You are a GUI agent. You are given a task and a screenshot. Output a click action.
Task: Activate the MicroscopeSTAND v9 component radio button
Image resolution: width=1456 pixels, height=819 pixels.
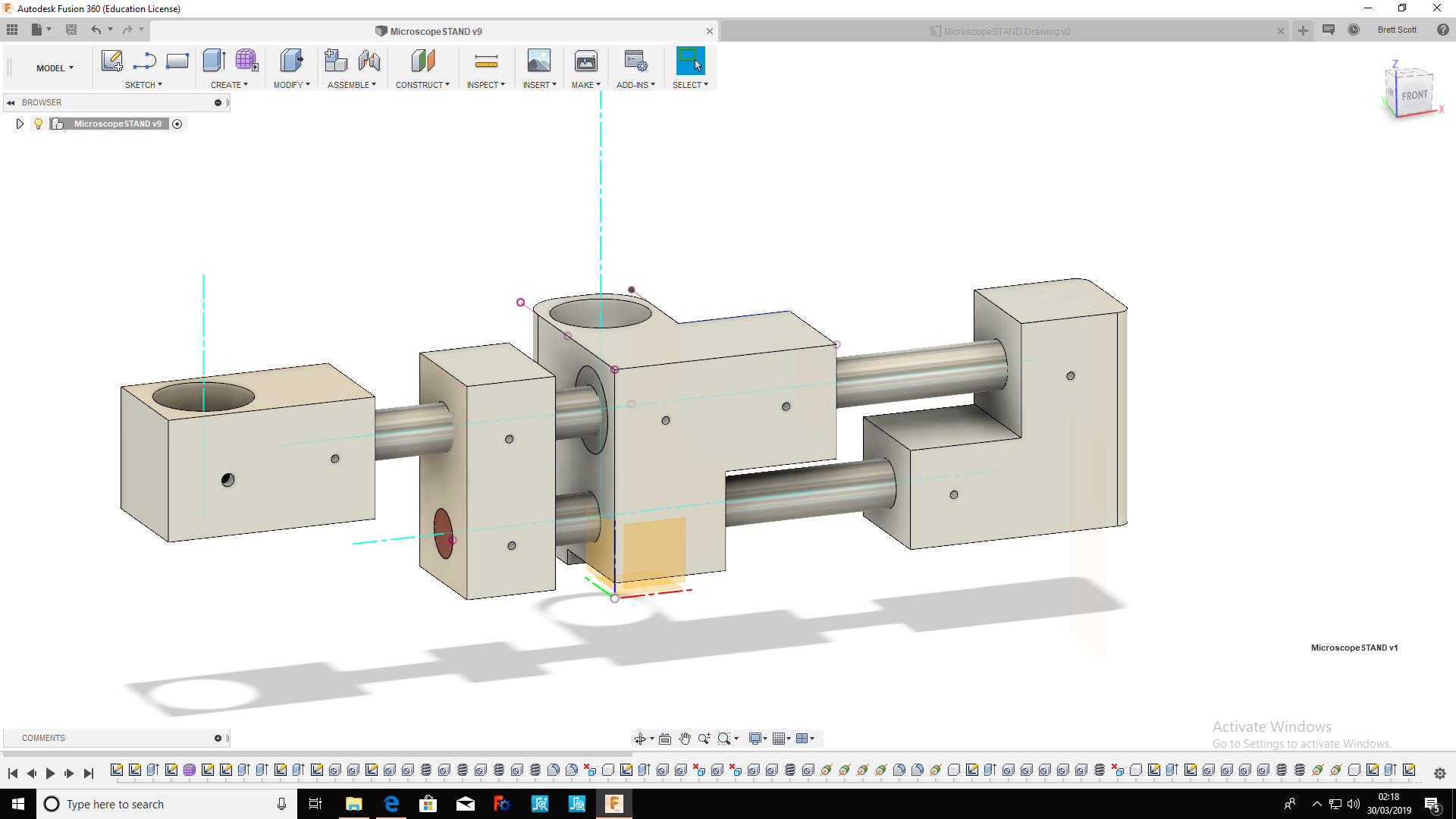177,124
